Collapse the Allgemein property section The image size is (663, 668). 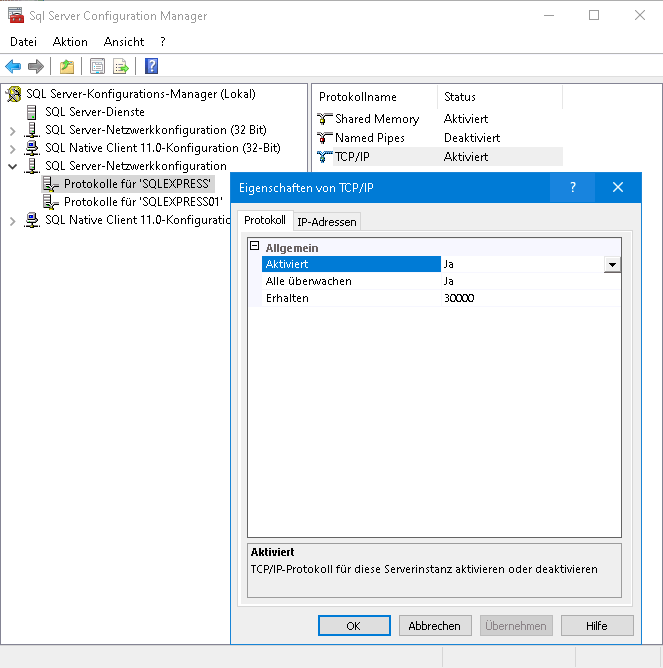[x=255, y=247]
